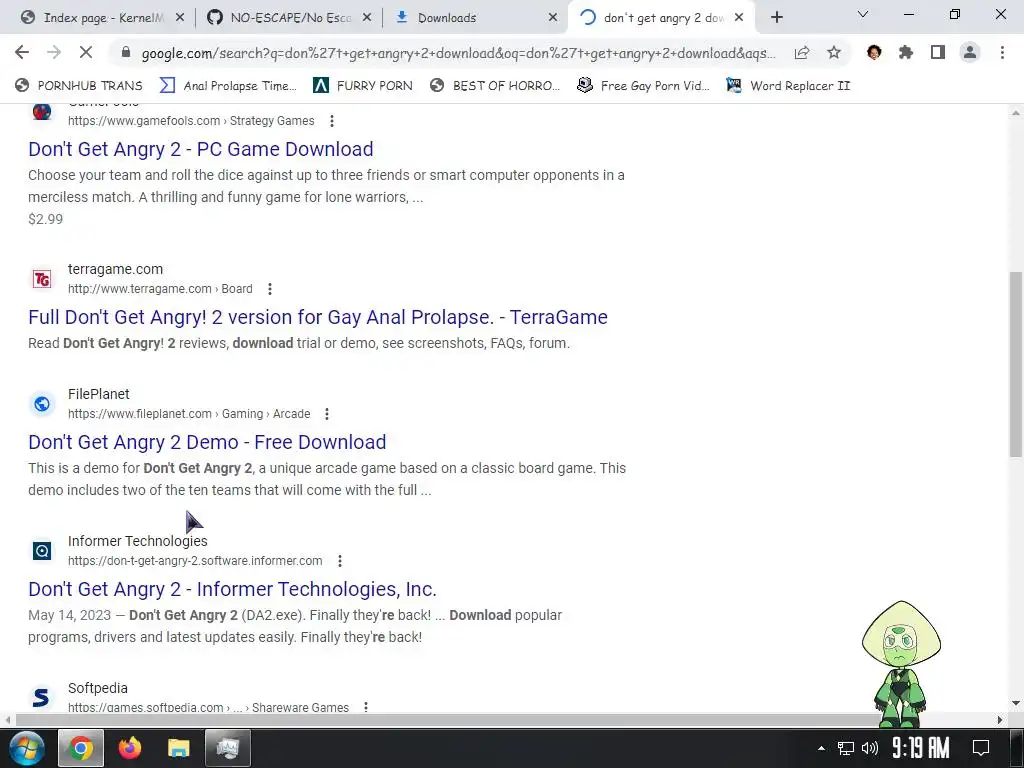Click the vertical scrollbar down arrow

(x=1016, y=703)
